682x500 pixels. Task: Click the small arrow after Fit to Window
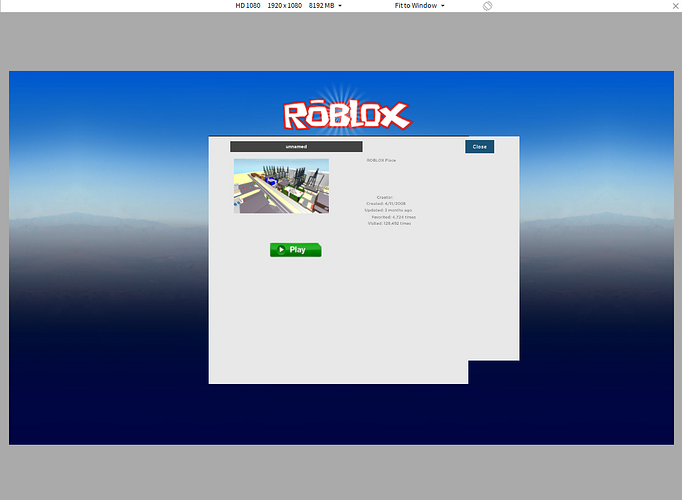click(443, 6)
